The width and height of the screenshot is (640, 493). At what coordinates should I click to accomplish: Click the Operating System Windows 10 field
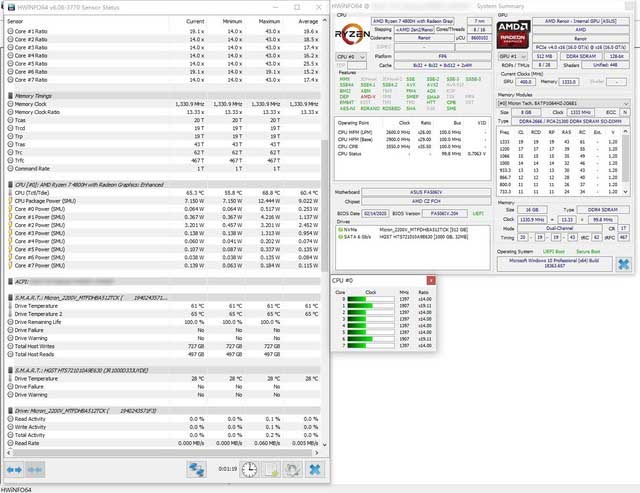pyautogui.click(x=554, y=263)
